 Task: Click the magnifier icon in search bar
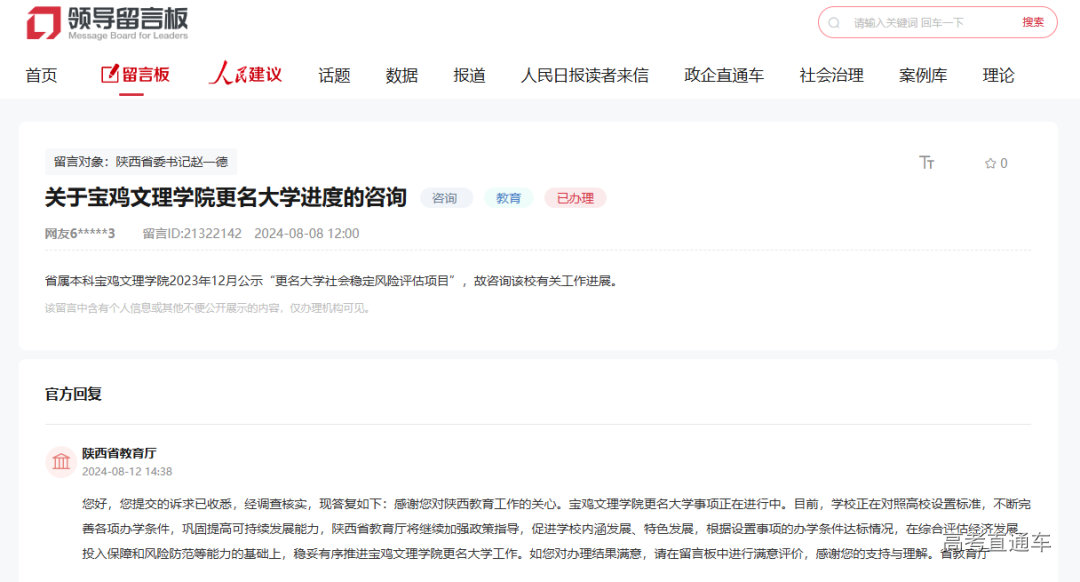833,22
